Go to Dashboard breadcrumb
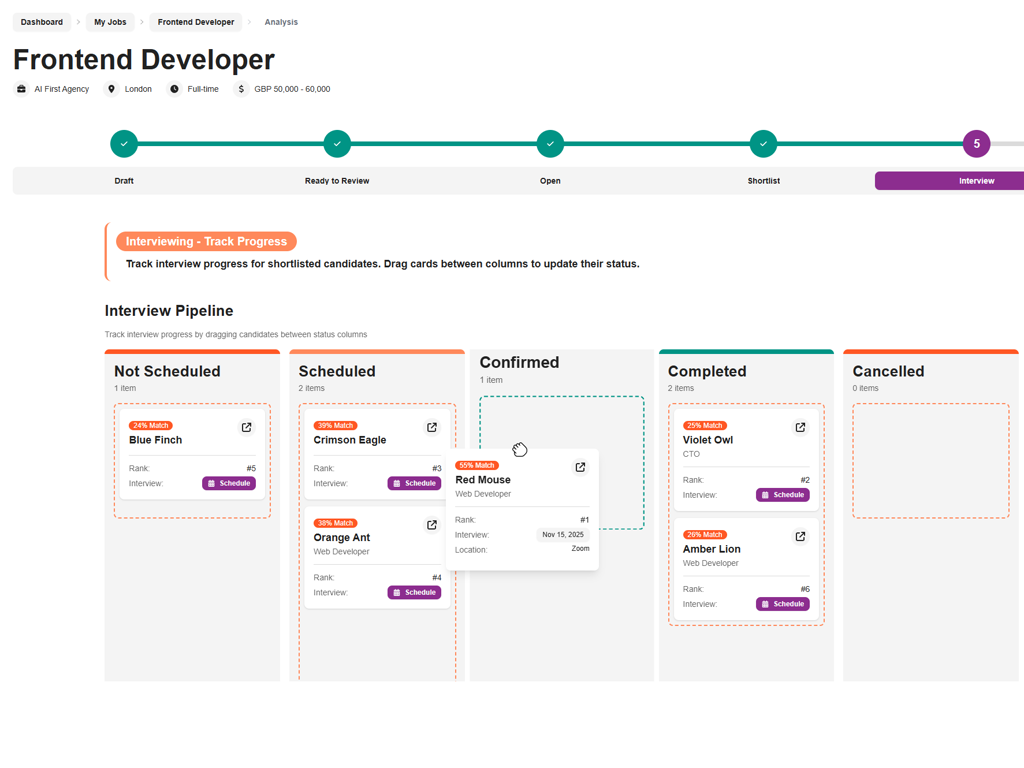Screen dimensions: 1024x768 (42, 22)
